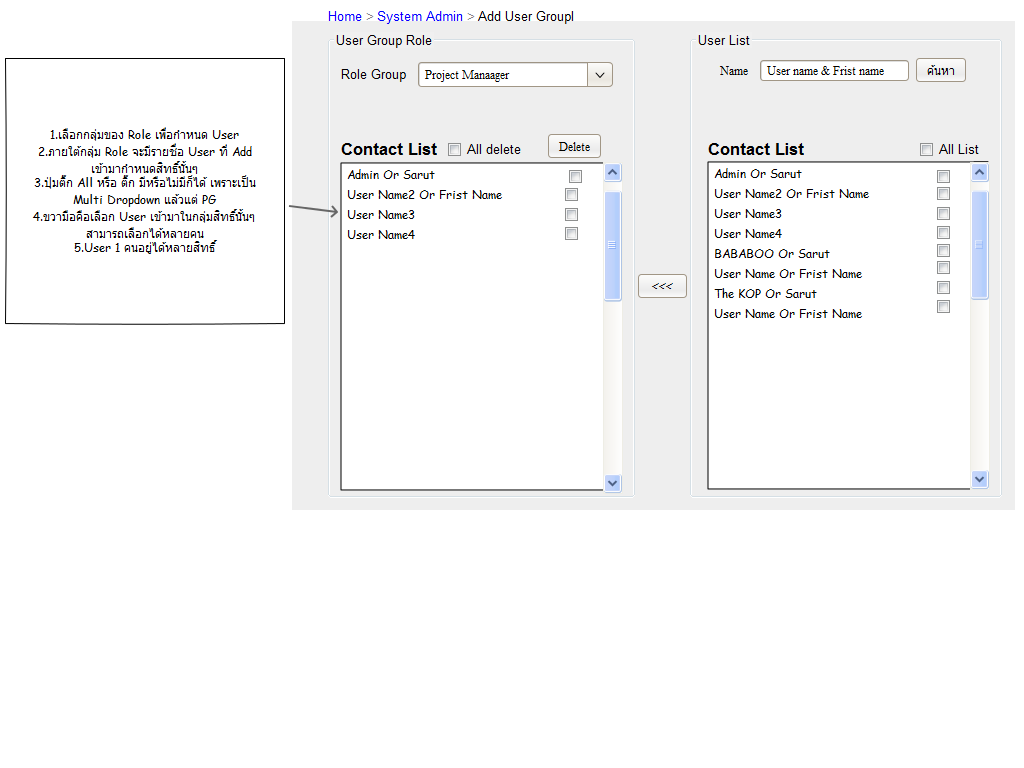Open the Role Group dropdown arrow
The height and width of the screenshot is (768, 1024).
[x=600, y=75]
